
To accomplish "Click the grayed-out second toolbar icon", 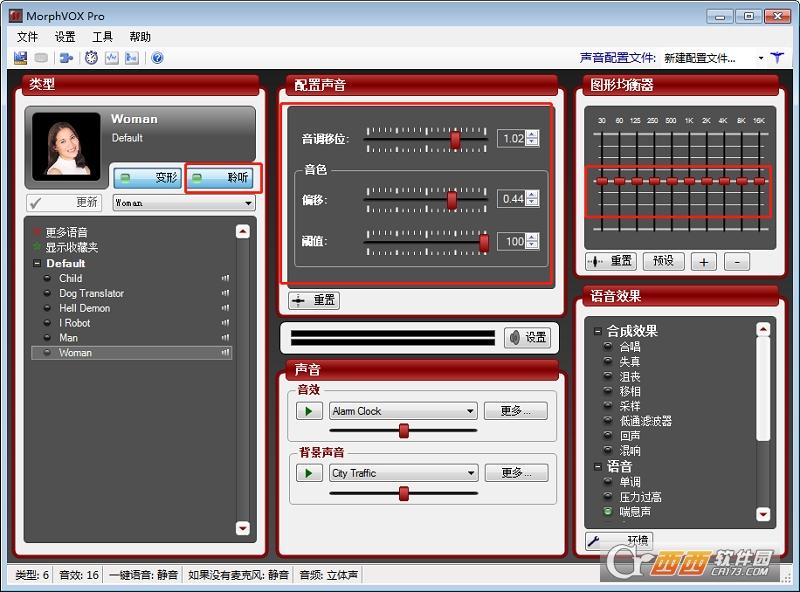I will [x=41, y=58].
